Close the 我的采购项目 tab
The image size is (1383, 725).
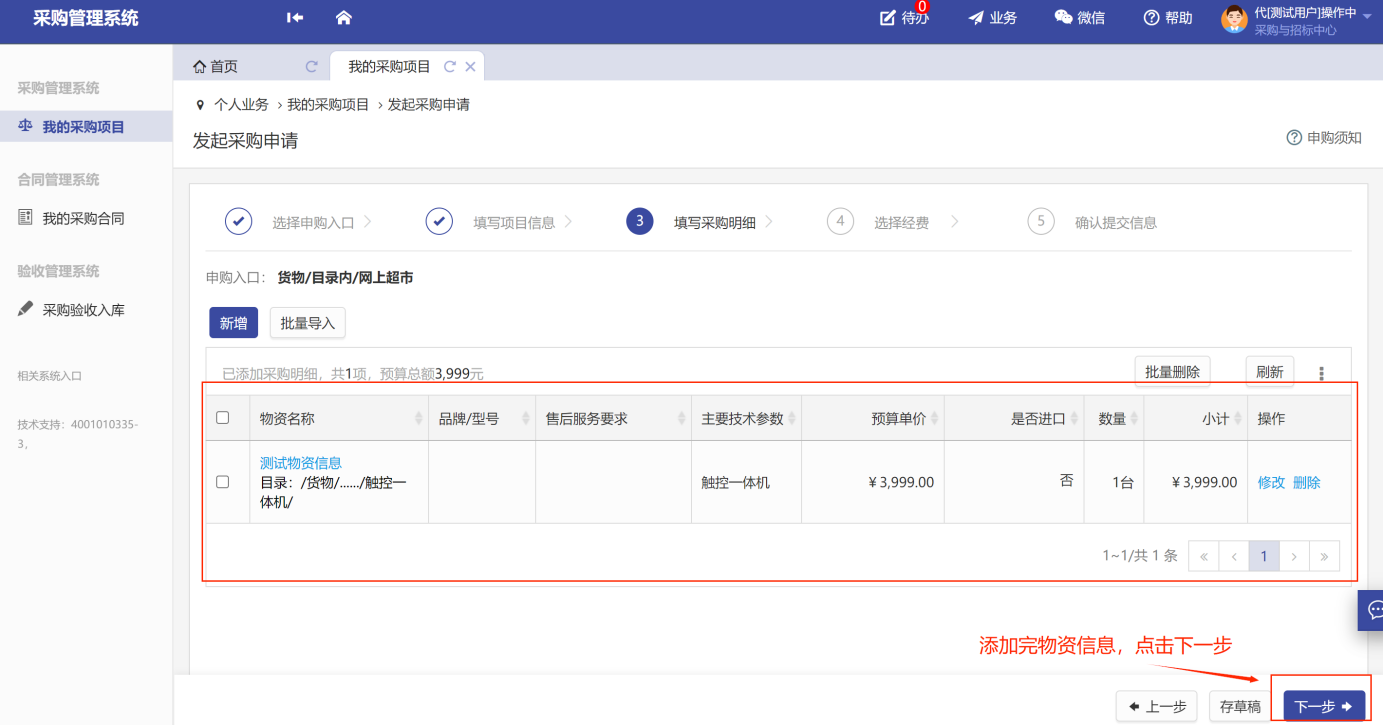pos(470,67)
